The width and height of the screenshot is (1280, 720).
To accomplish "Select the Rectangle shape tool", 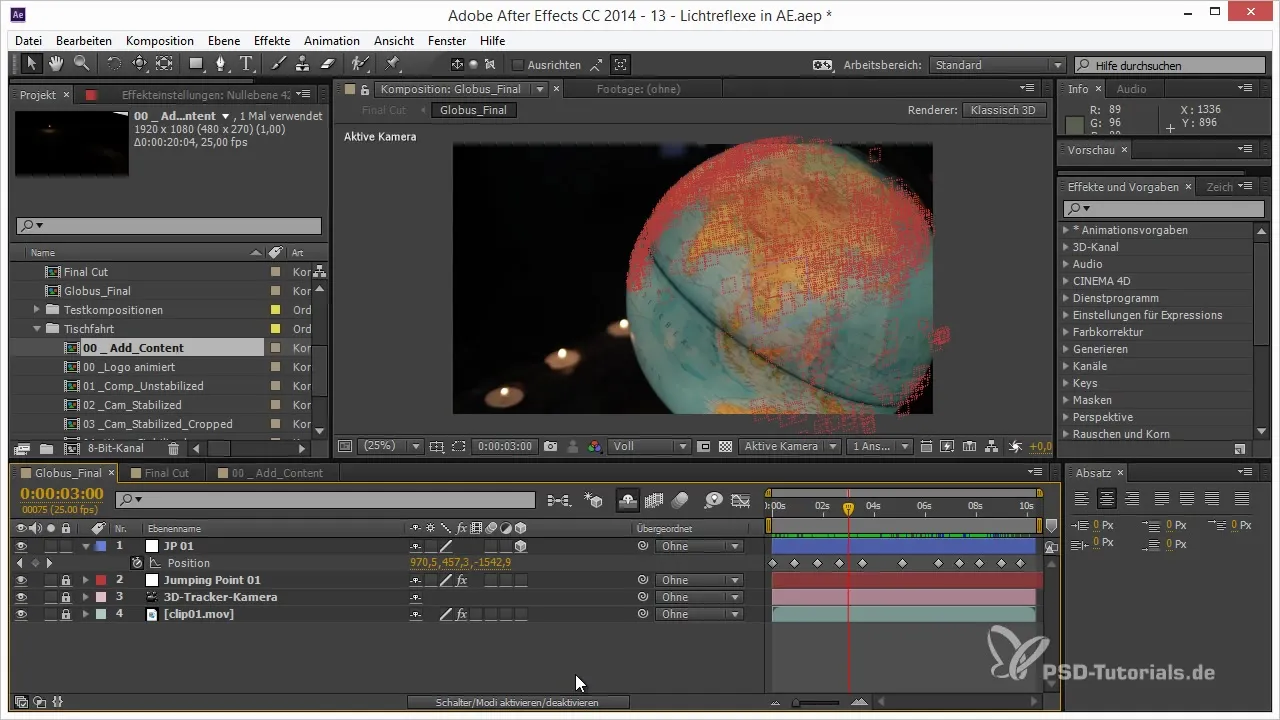I will pos(197,64).
